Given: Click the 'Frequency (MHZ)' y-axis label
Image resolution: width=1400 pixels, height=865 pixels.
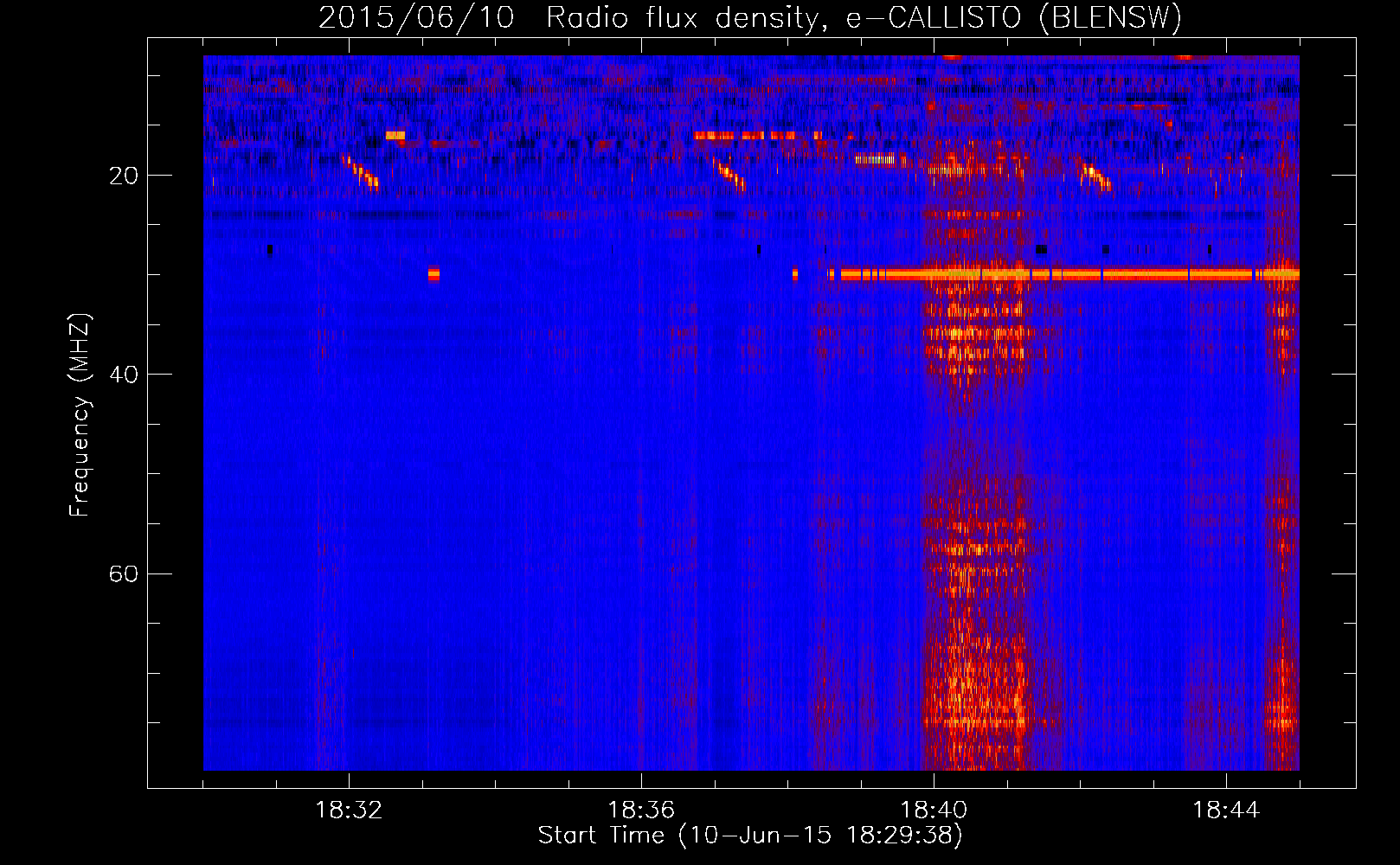Looking at the screenshot, I should click(80, 415).
